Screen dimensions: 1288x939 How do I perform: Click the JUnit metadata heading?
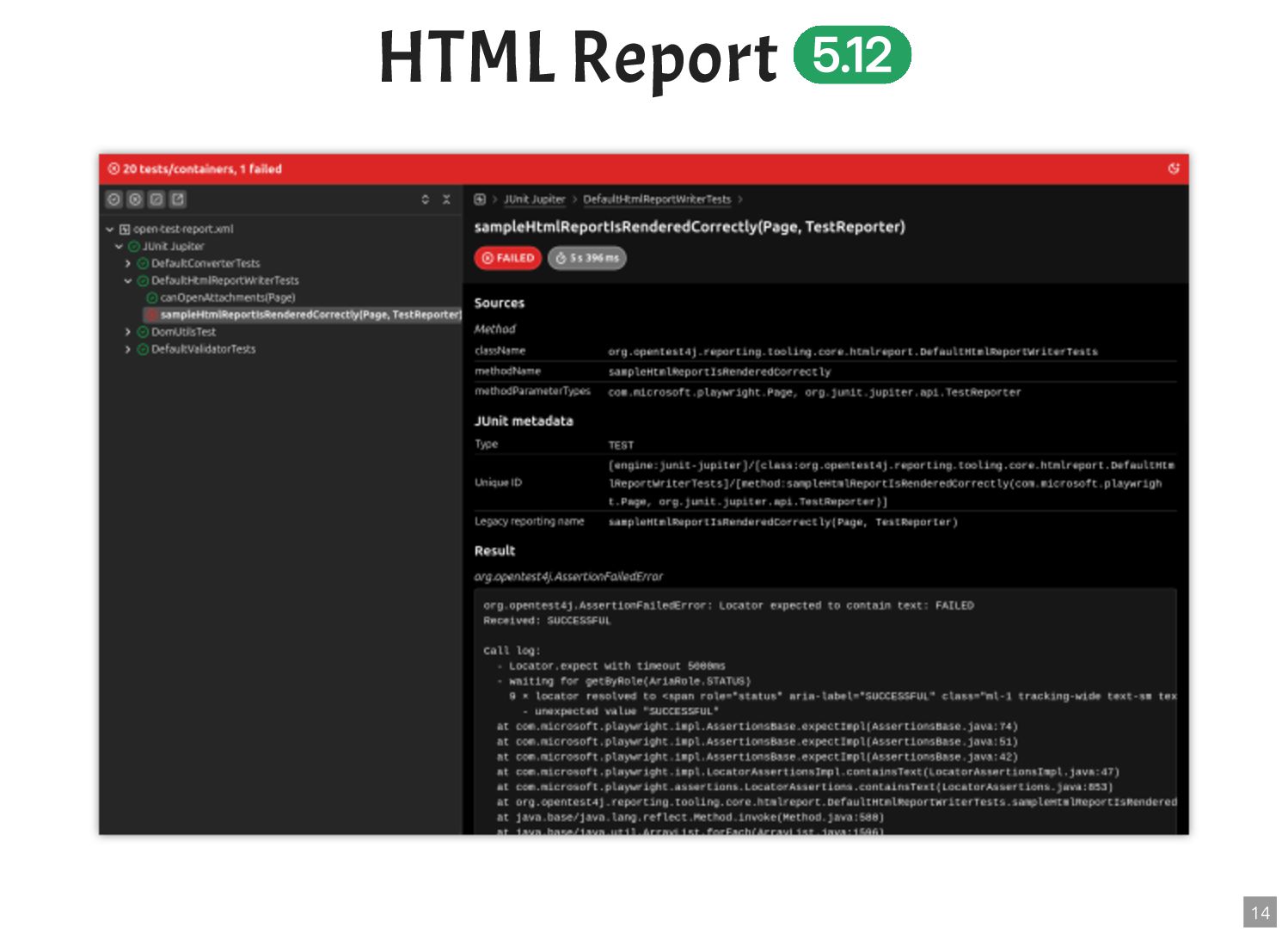(x=524, y=421)
